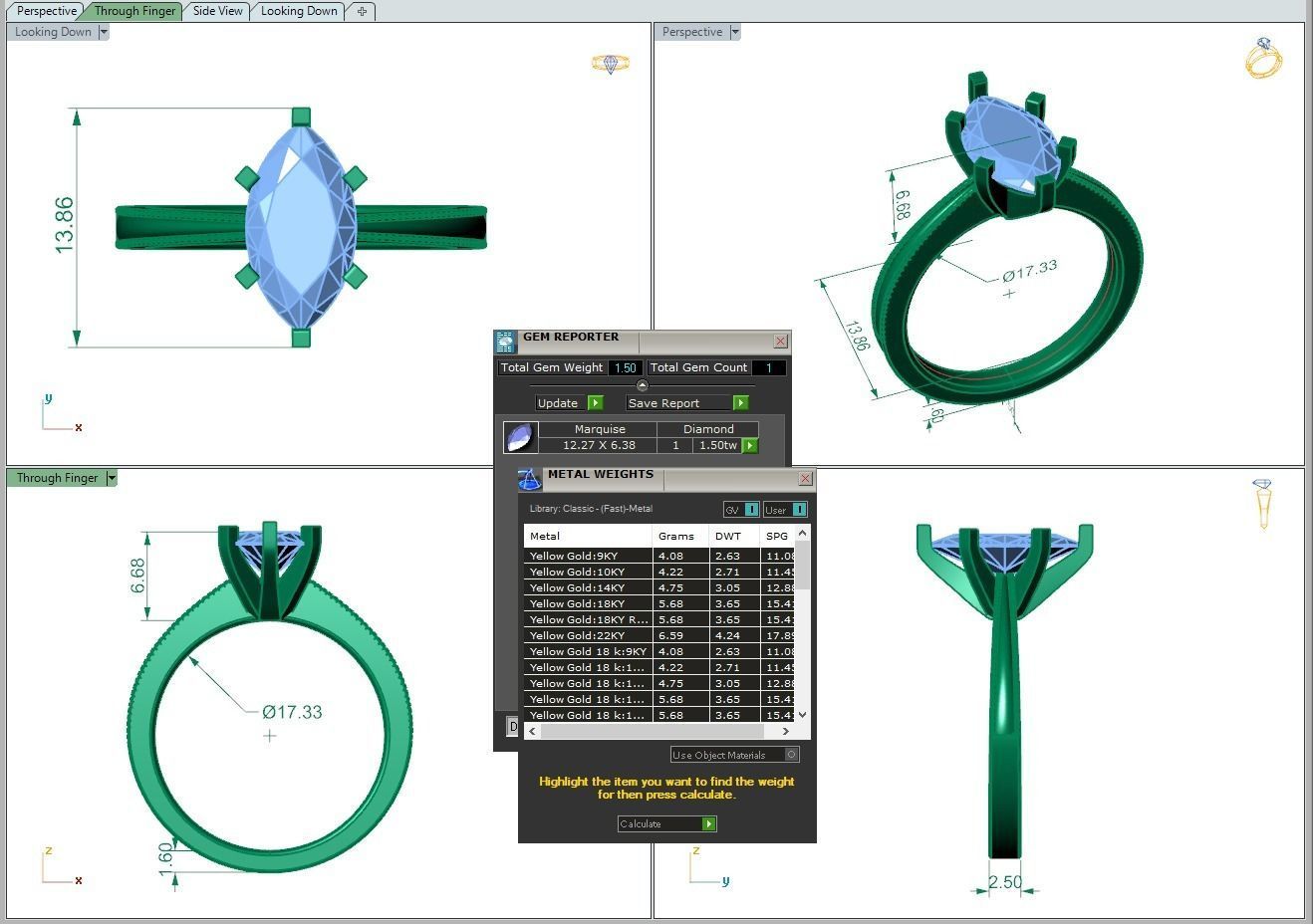Screen dimensions: 1313x924
Task: Click the Through Finger viewport title label
Action: (57, 478)
